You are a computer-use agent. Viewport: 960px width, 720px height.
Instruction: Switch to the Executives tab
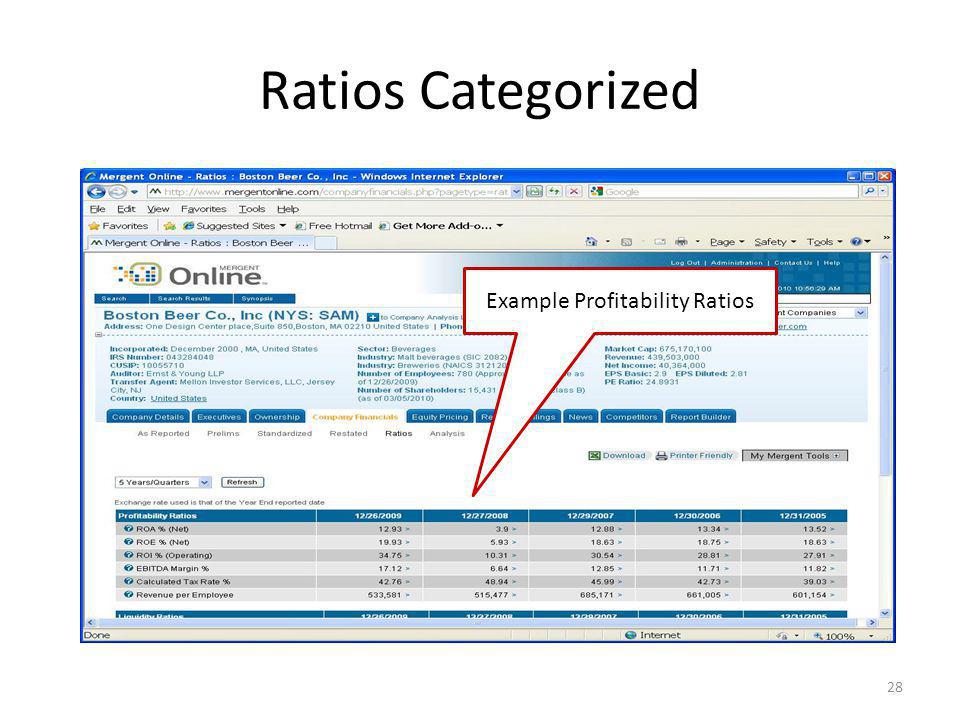tap(219, 417)
